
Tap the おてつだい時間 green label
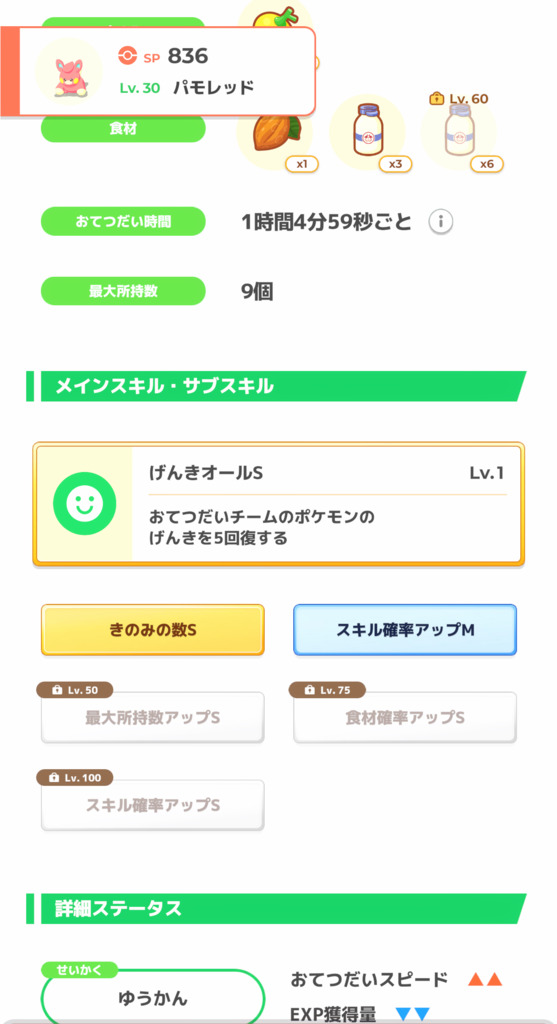point(123,221)
